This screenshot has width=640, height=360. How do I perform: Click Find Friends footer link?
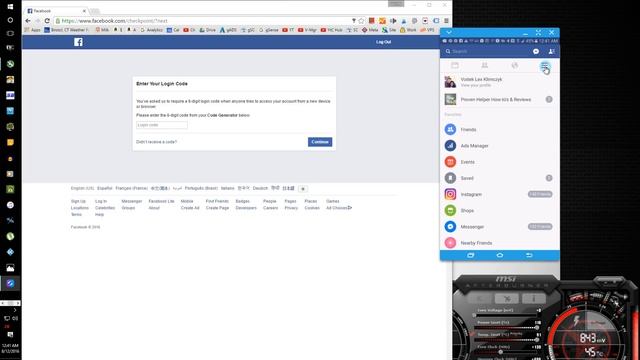click(217, 201)
